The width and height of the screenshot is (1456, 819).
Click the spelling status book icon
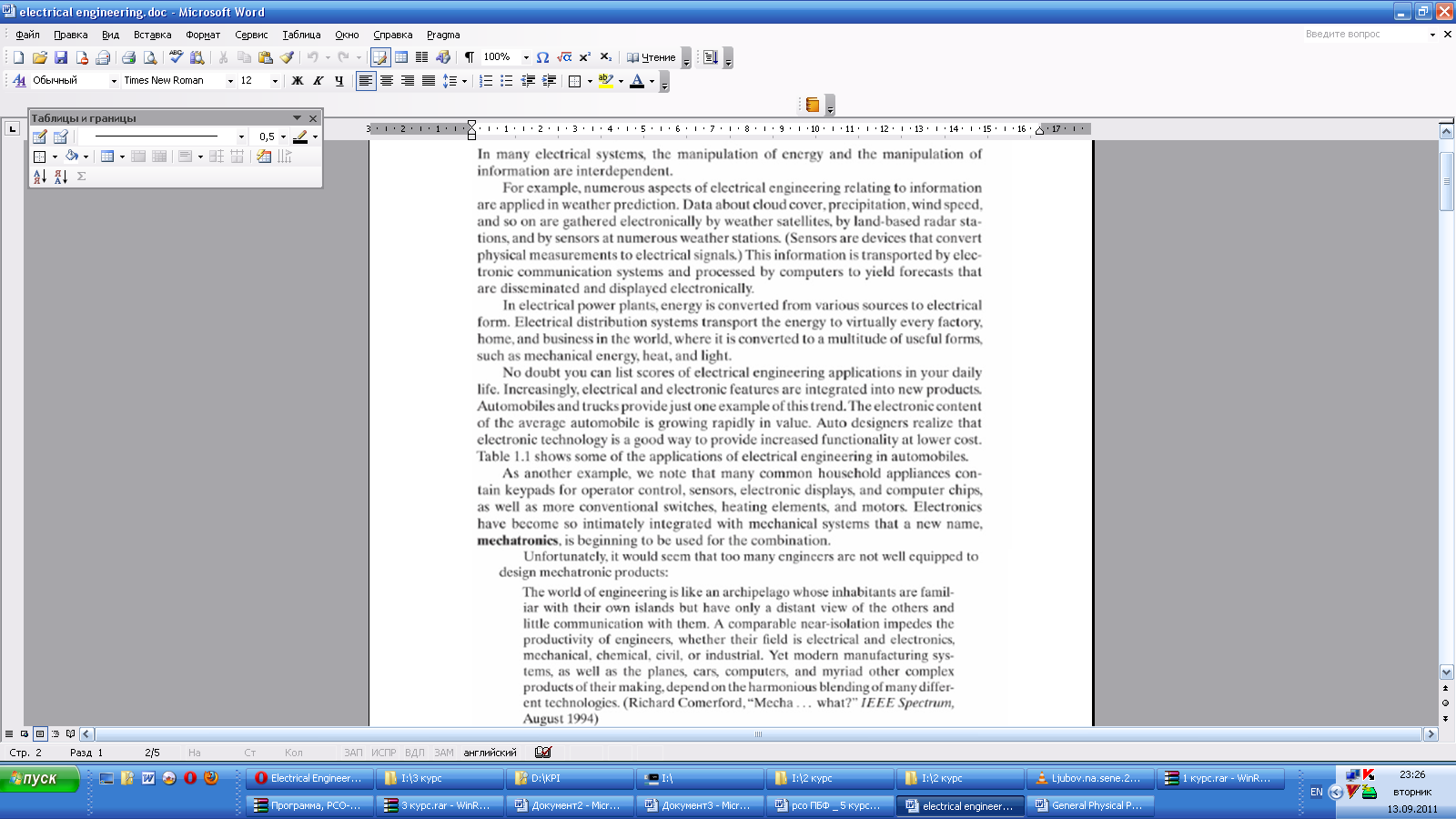coord(543,753)
